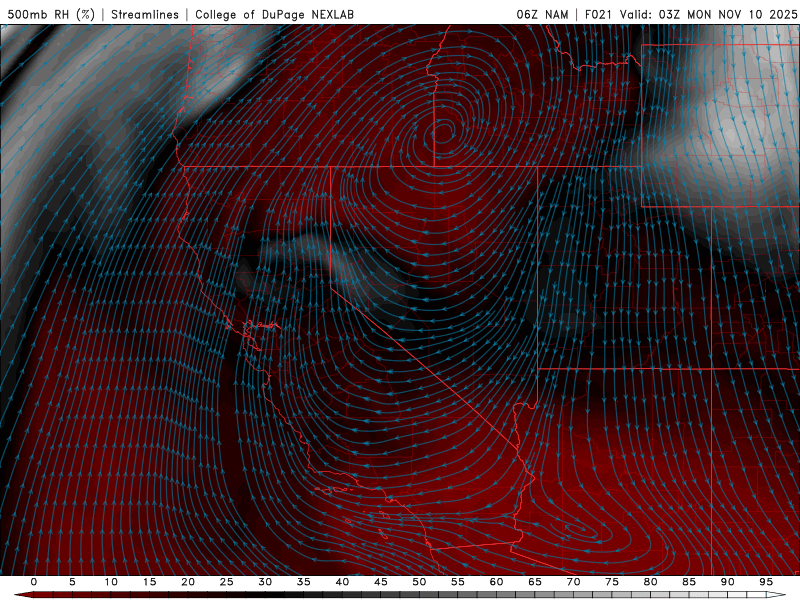Click "College of DuPage NEXLAB" header text
Screen dimensions: 800x600
click(x=274, y=14)
